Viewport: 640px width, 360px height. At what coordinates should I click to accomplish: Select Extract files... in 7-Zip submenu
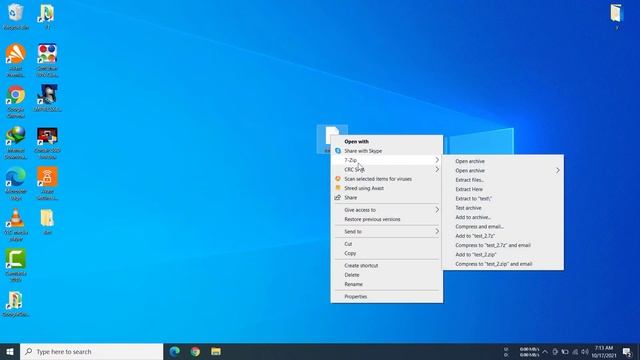point(503,180)
